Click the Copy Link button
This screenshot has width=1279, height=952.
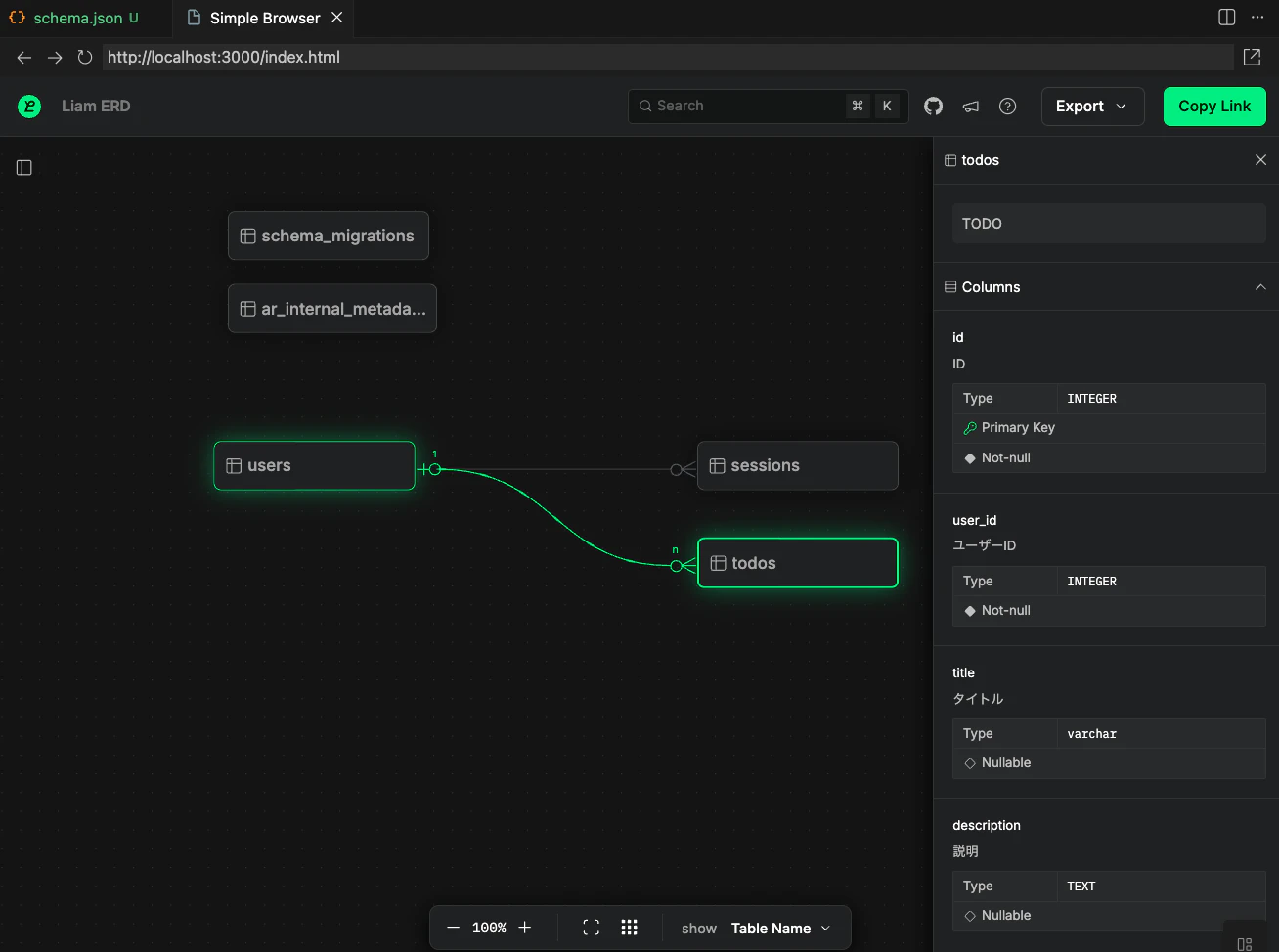pos(1214,107)
